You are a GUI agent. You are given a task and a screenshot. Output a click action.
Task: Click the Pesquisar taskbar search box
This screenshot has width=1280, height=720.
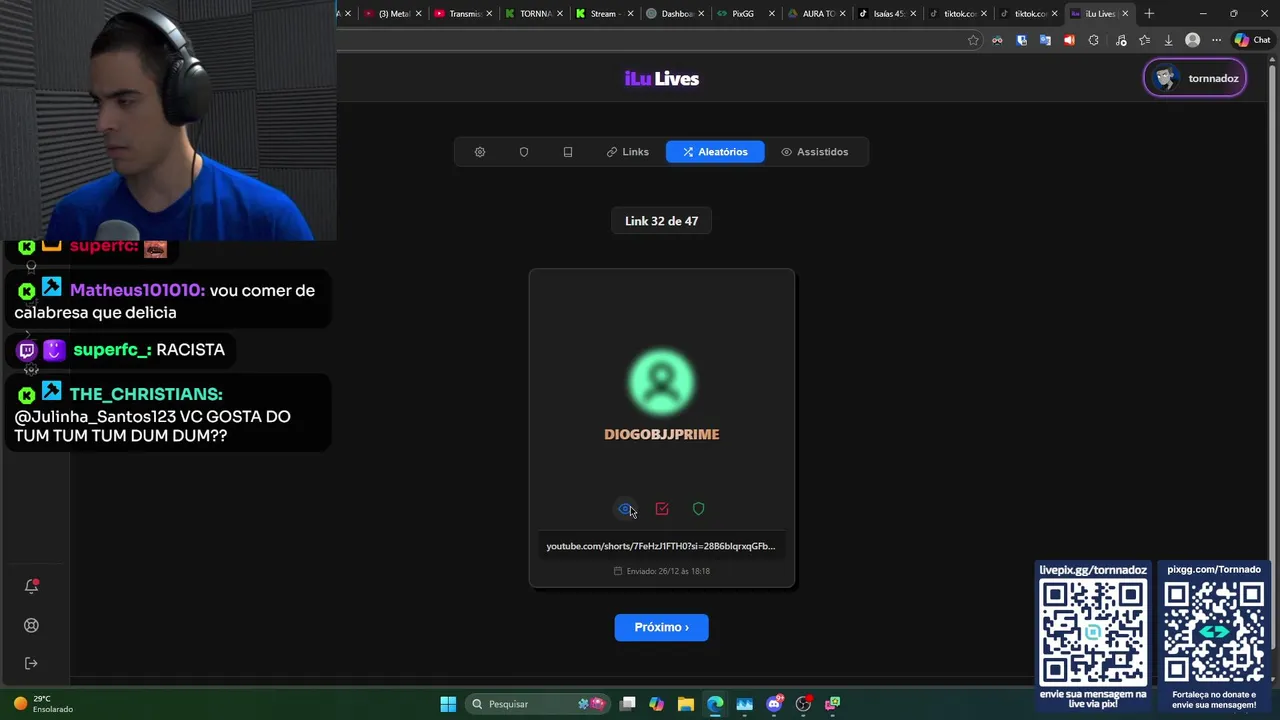(x=540, y=704)
